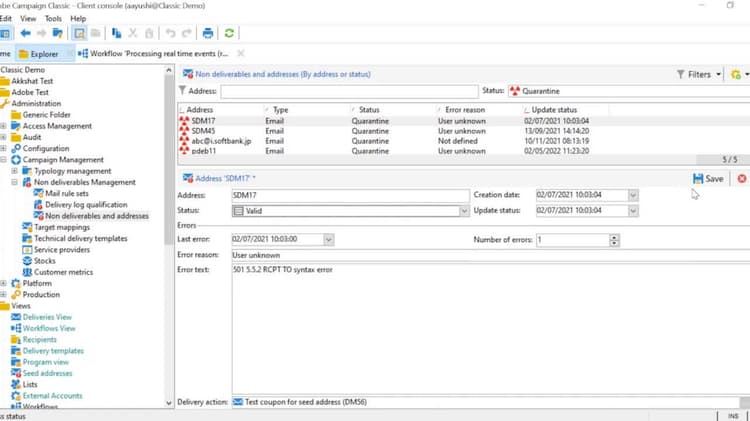Increment the Number of errors stepper
Screen dimensions: 750x421
tap(614, 237)
